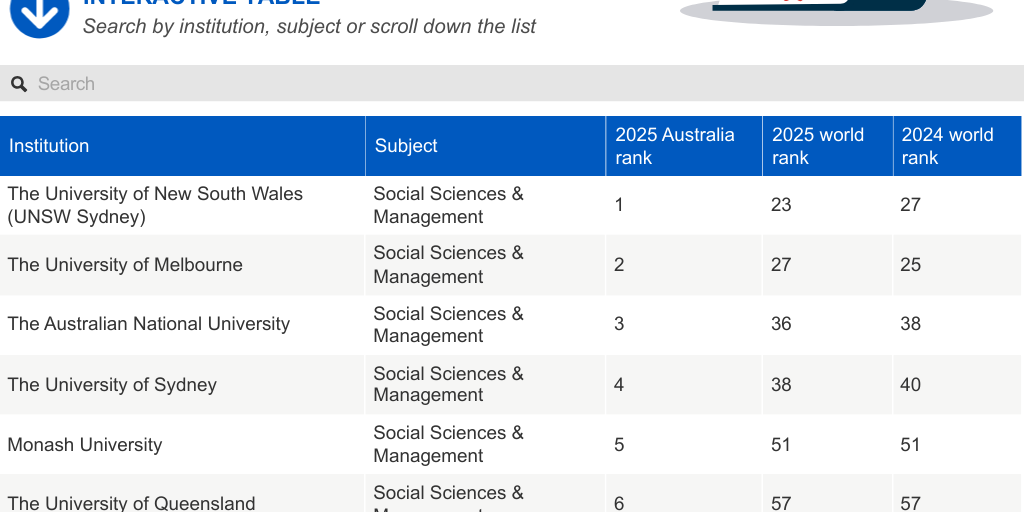The width and height of the screenshot is (1024, 512).
Task: Click Australia rank 4 in Sydney row
Action: click(618, 385)
